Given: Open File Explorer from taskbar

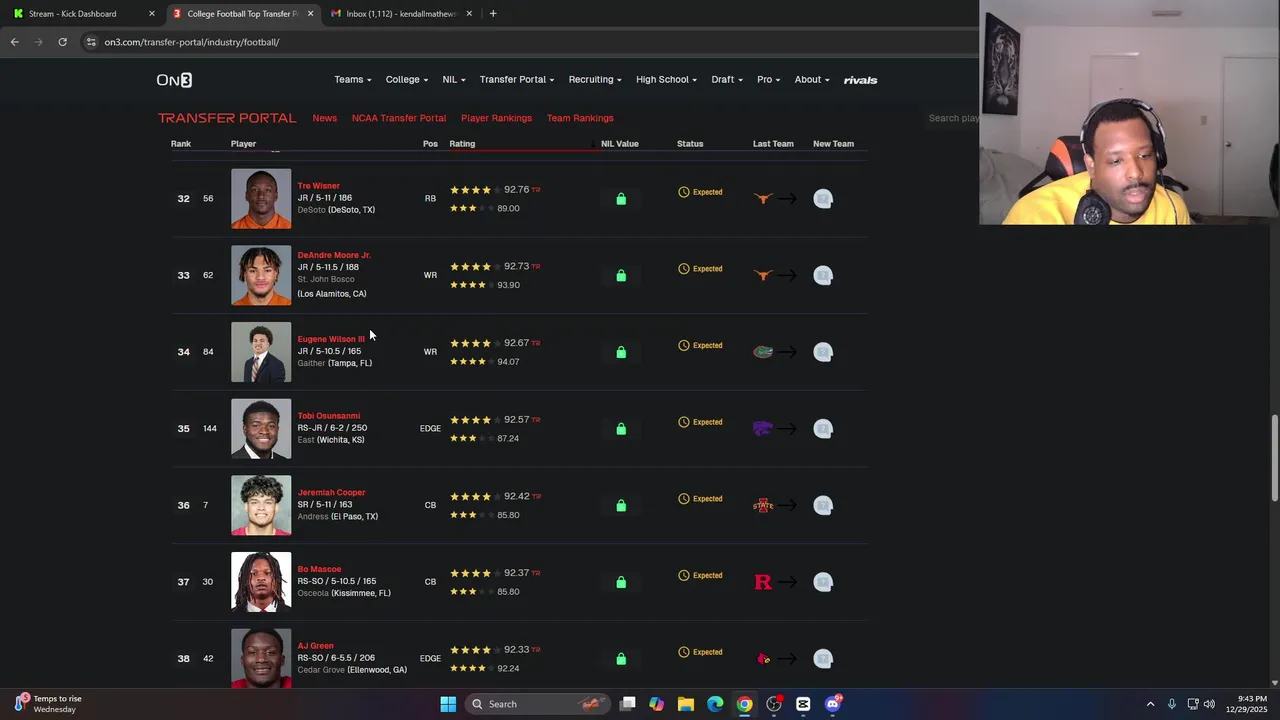Looking at the screenshot, I should [686, 704].
